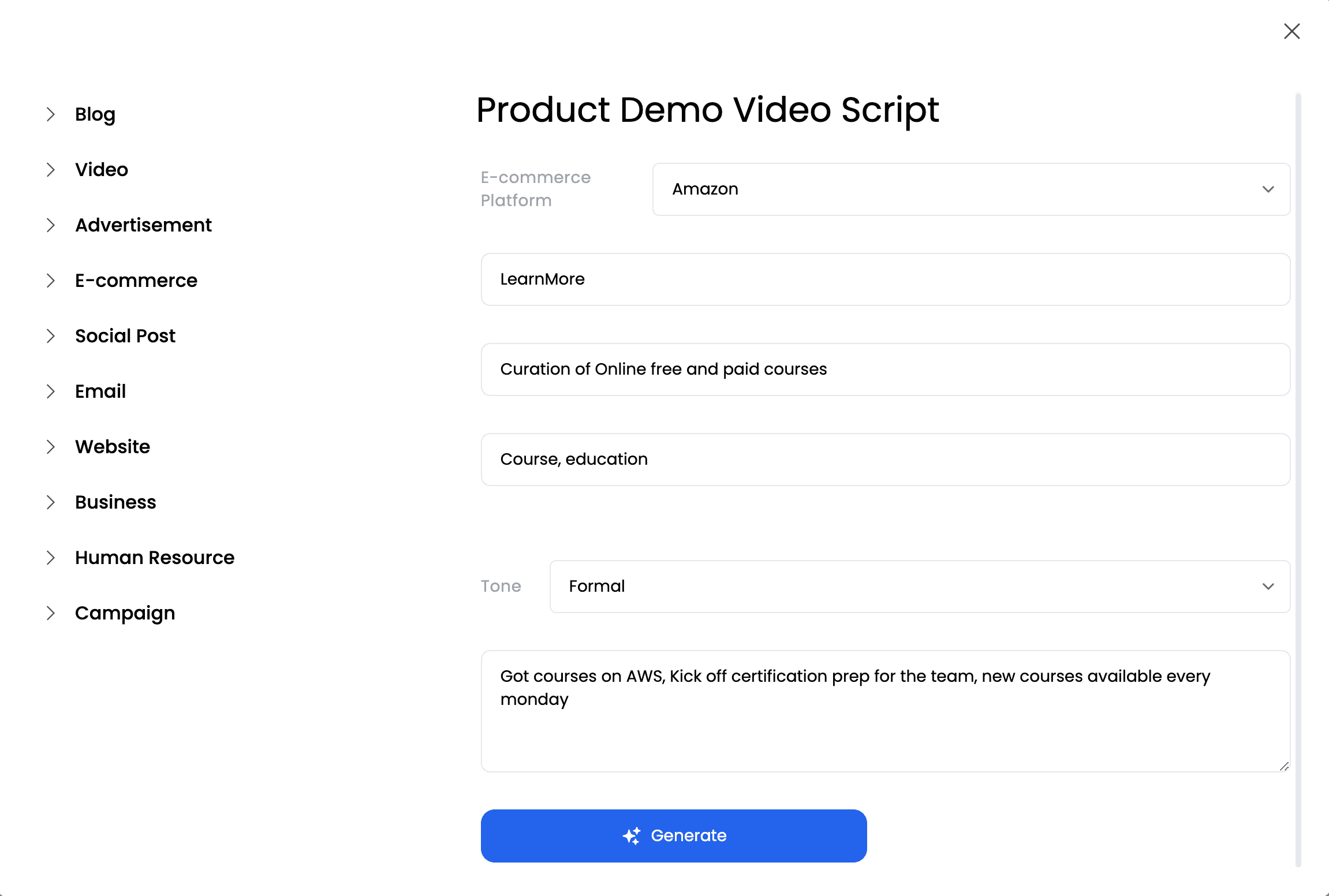Select Business category menu item

click(115, 502)
